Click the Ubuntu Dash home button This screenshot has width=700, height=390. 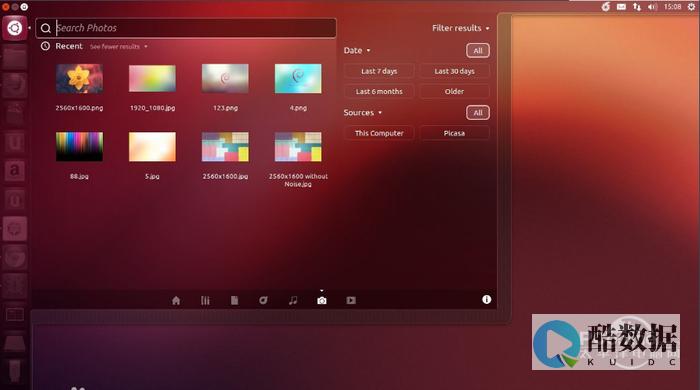(x=14, y=28)
